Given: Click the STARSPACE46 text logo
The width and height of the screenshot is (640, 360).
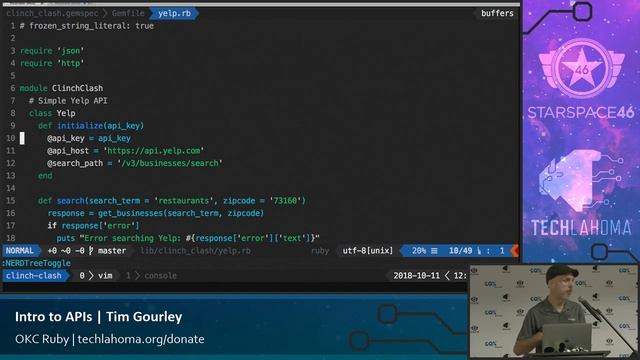Looking at the screenshot, I should point(581,113).
